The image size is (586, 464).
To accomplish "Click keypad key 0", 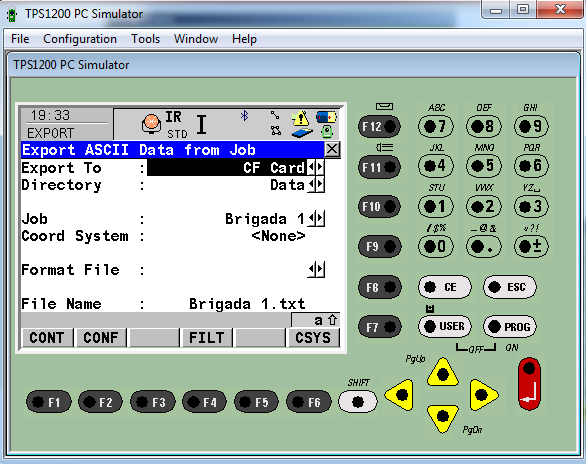I will [436, 247].
